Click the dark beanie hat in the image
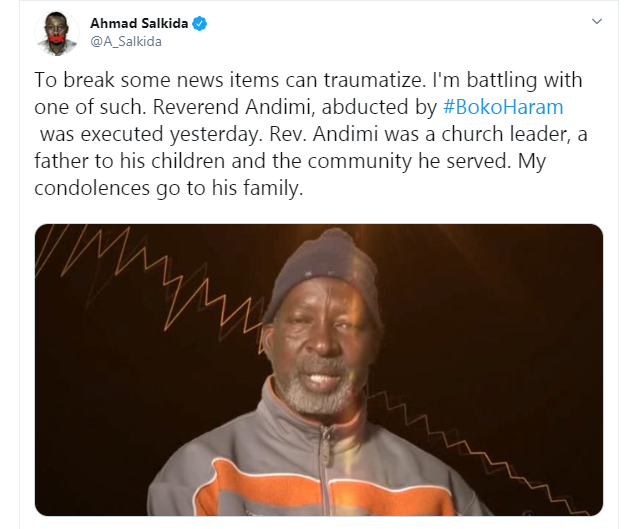 [x=321, y=271]
